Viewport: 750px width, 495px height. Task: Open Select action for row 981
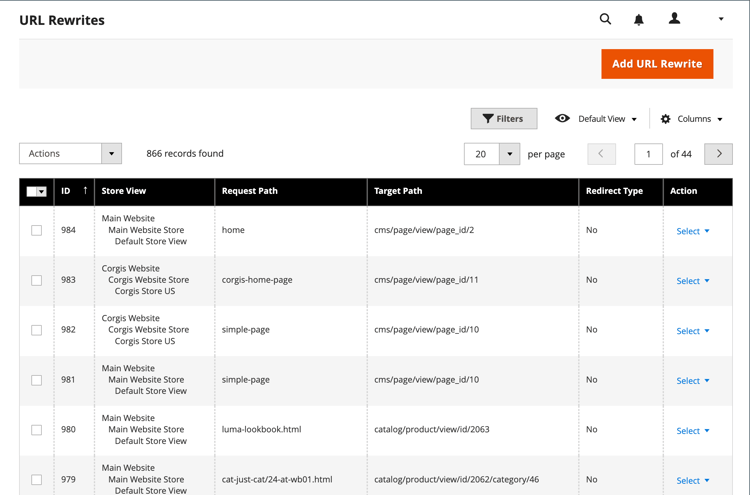tap(693, 381)
